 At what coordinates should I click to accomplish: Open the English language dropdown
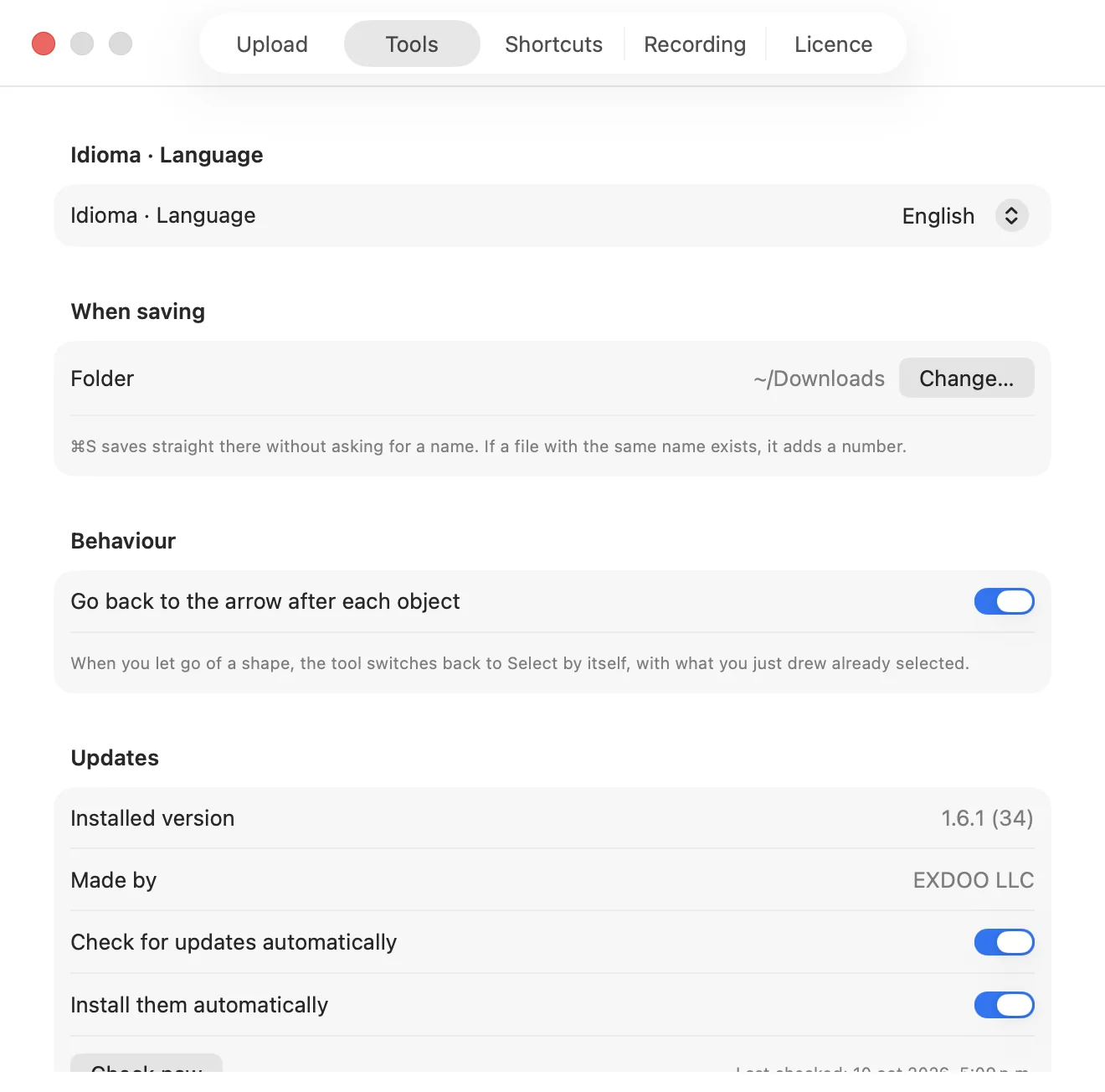point(964,216)
